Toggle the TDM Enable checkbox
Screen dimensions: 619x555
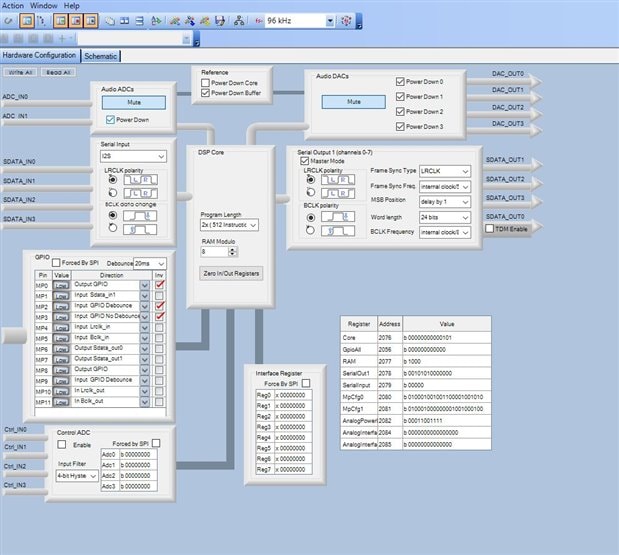[x=490, y=229]
